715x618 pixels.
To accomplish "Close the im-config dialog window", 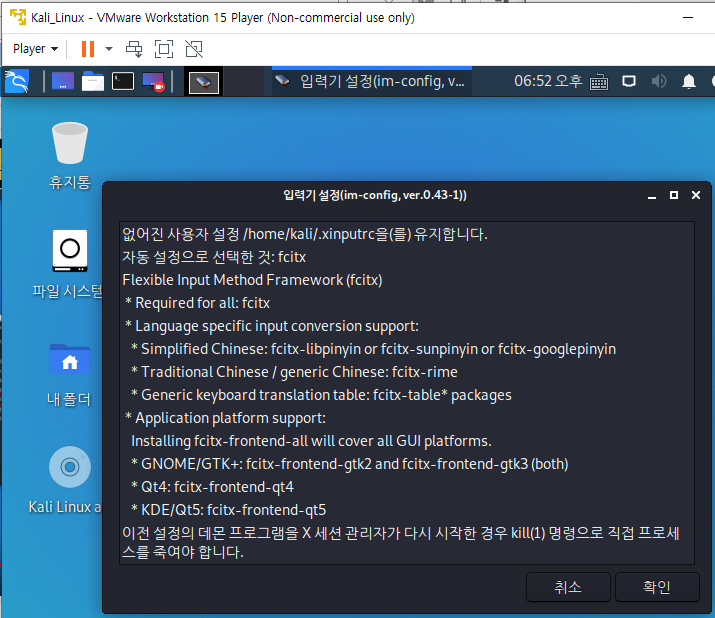I will click(696, 195).
